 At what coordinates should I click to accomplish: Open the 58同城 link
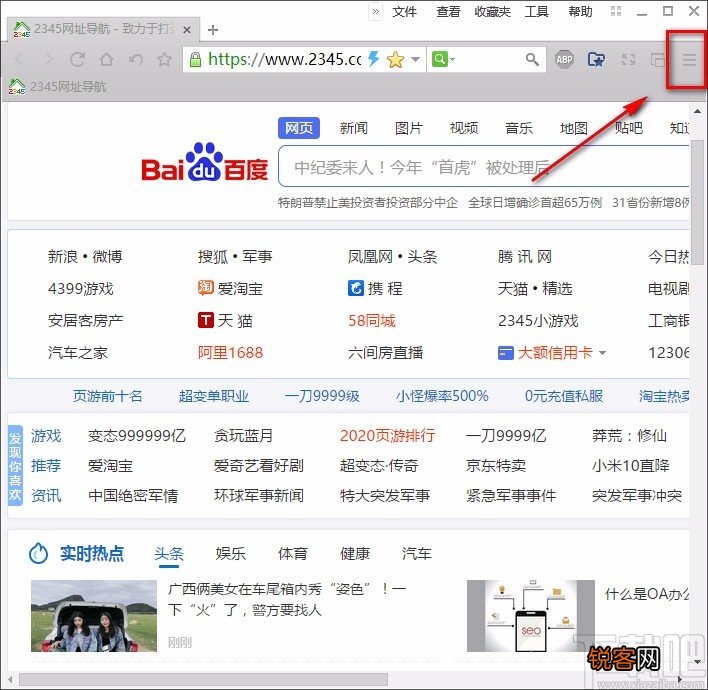point(372,321)
